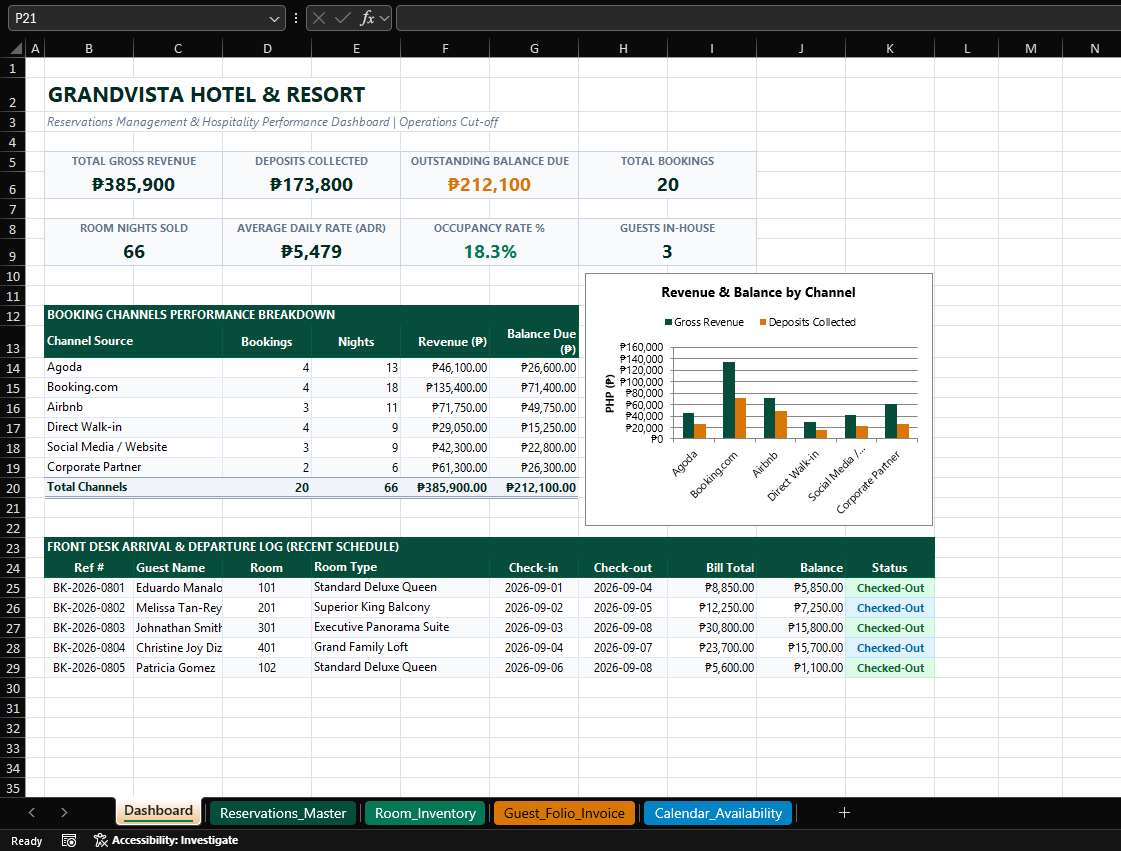Select row 13 header
Viewport: 1121px width, 851px height.
(13, 342)
